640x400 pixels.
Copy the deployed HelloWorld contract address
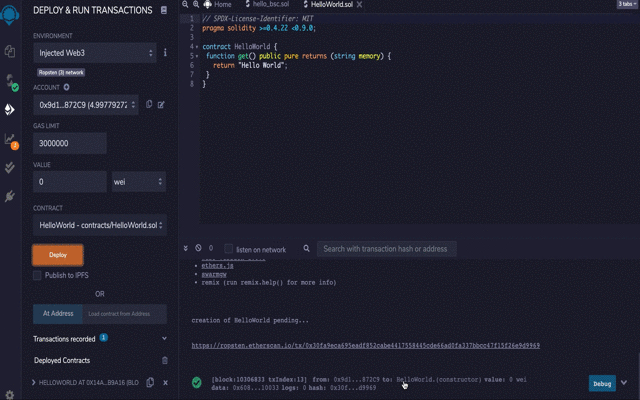(x=149, y=382)
